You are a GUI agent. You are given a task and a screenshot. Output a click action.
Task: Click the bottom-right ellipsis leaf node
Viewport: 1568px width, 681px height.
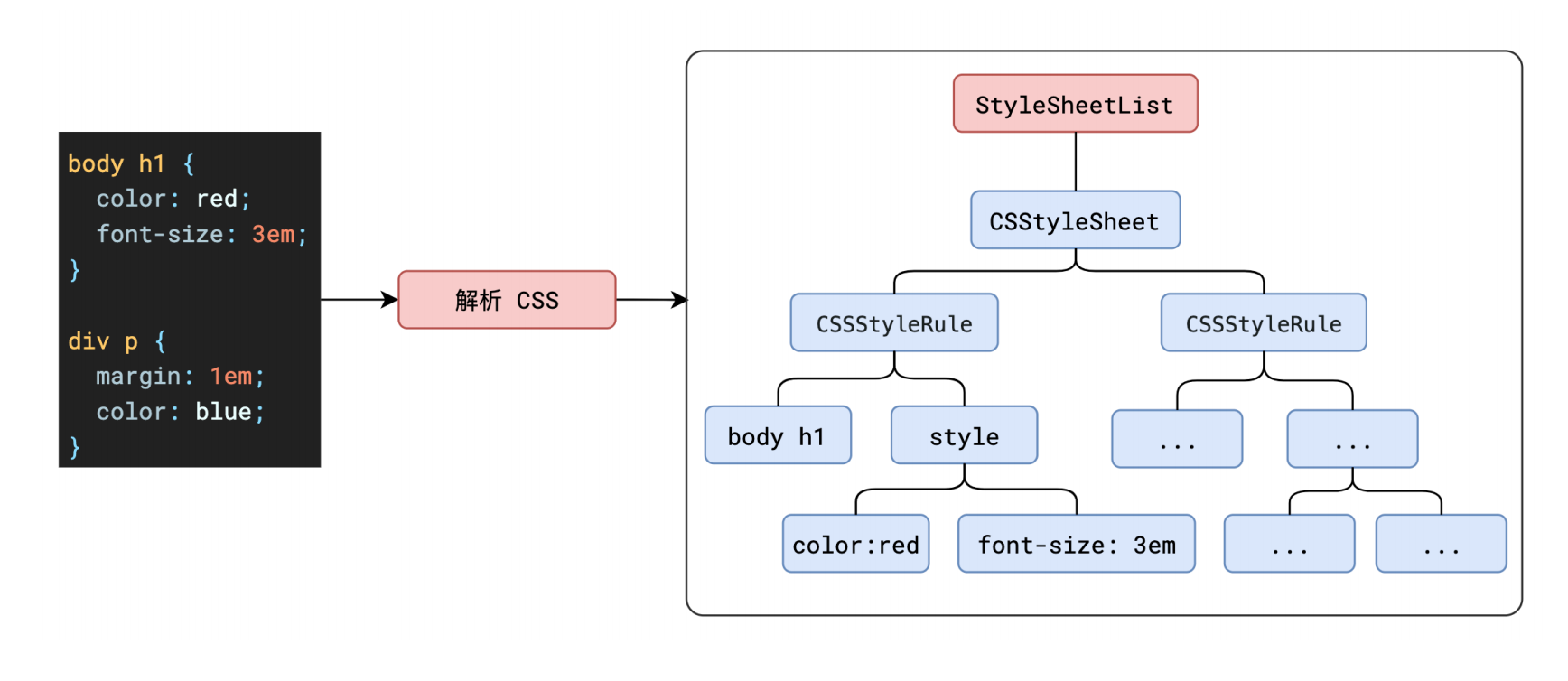(x=1441, y=544)
